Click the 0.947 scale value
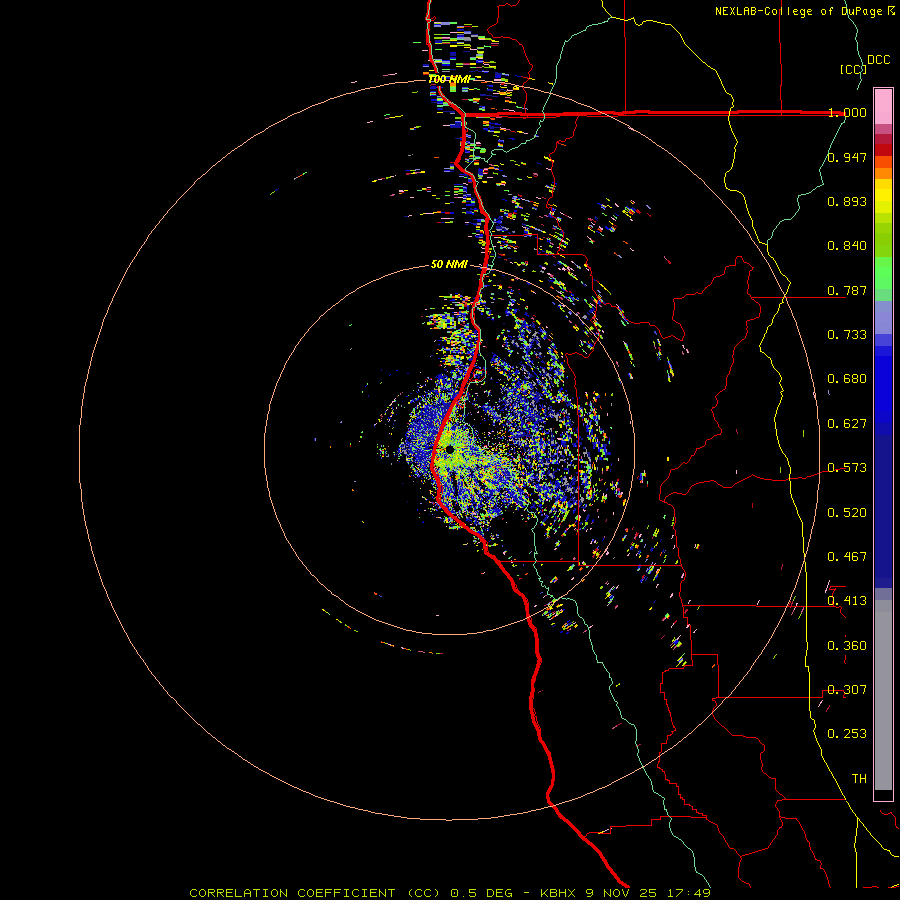900x900 pixels. pyautogui.click(x=847, y=157)
